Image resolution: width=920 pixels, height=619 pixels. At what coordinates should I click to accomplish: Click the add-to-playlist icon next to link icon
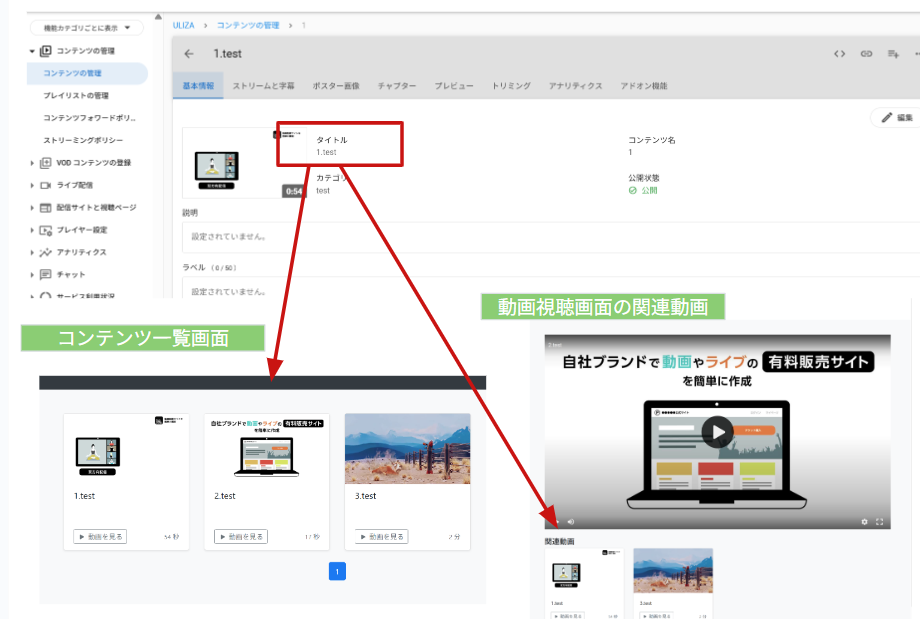[893, 53]
